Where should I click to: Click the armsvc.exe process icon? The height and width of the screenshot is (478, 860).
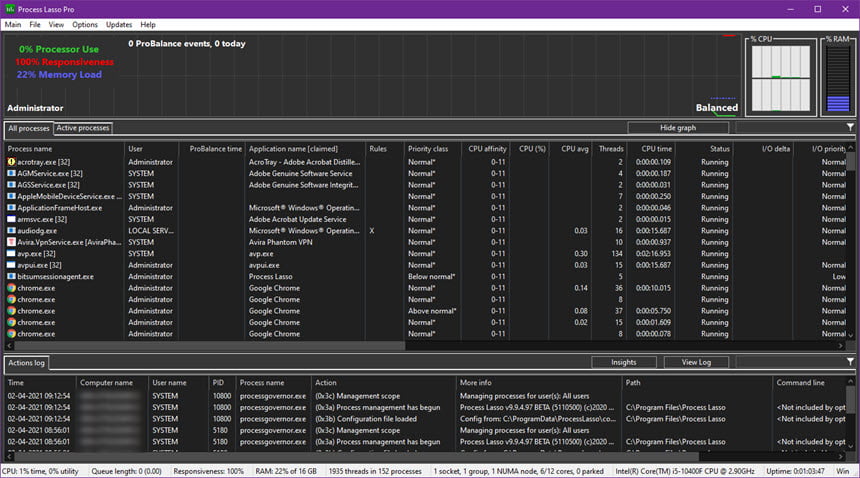pos(11,219)
